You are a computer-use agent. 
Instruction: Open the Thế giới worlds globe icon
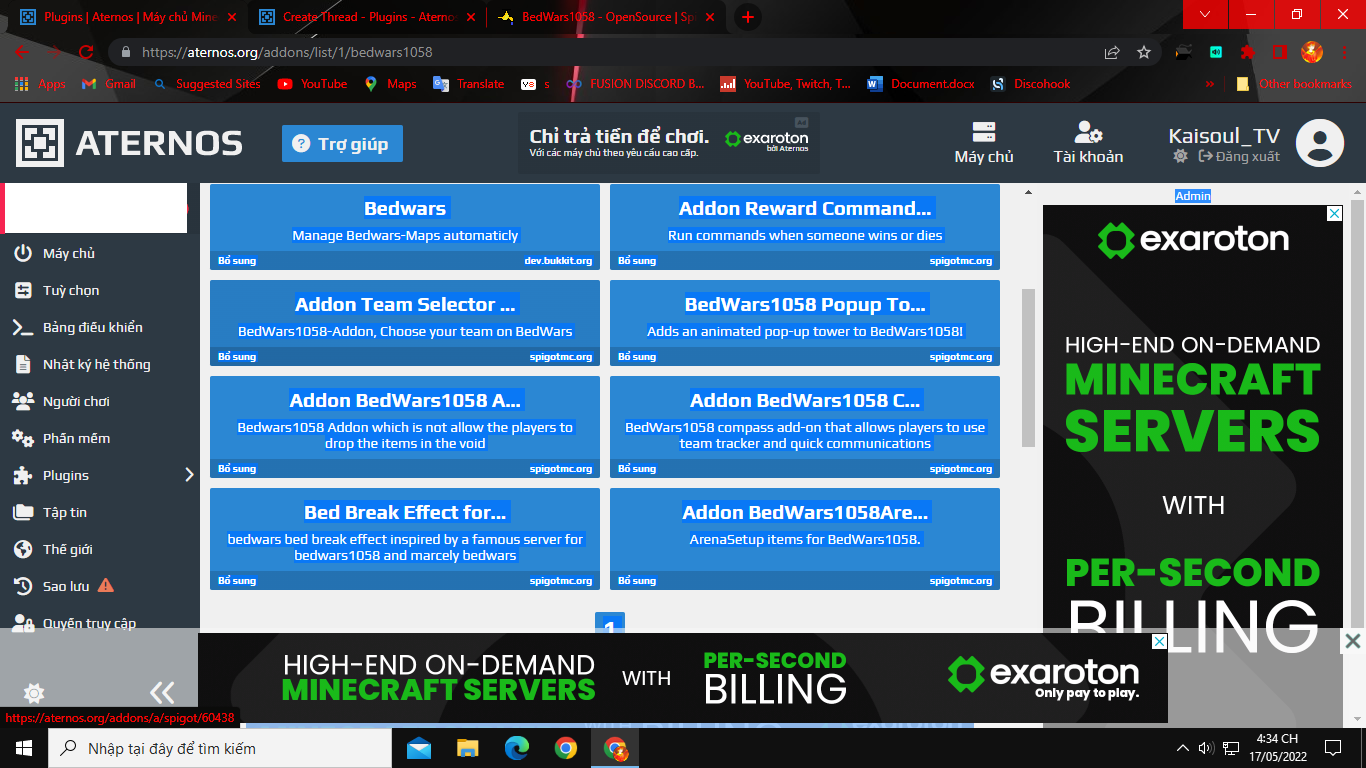tap(23, 549)
